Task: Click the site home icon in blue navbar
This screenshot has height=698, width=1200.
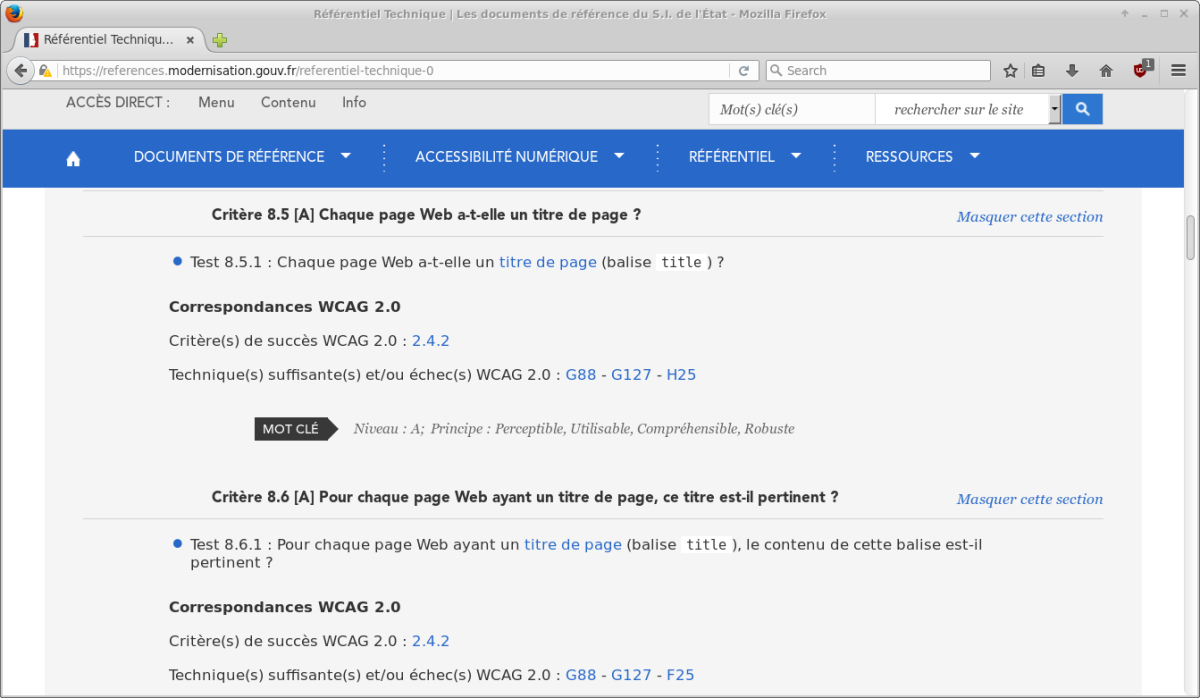Action: (74, 157)
